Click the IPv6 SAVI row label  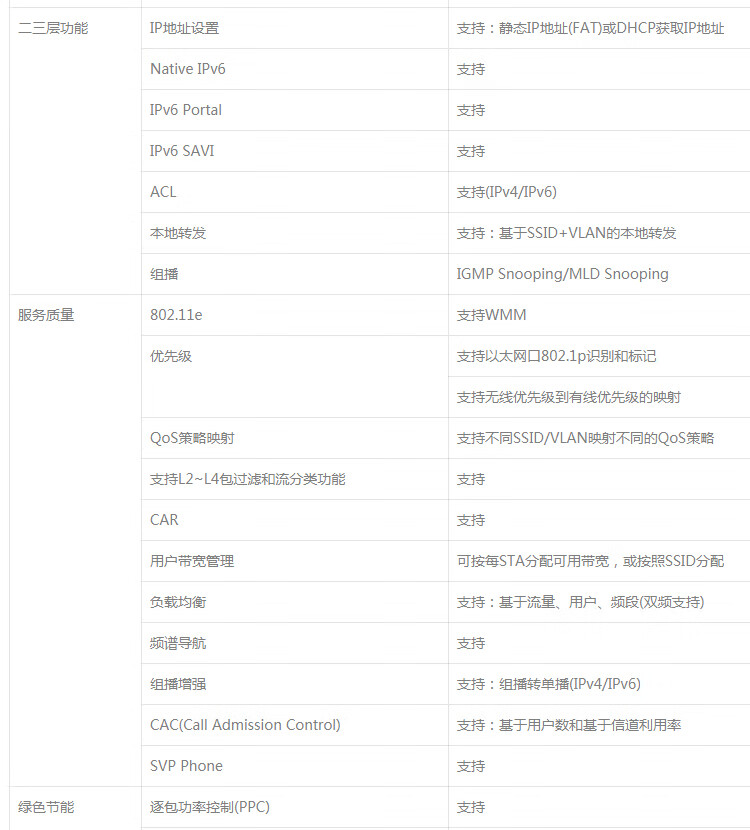[x=182, y=151]
